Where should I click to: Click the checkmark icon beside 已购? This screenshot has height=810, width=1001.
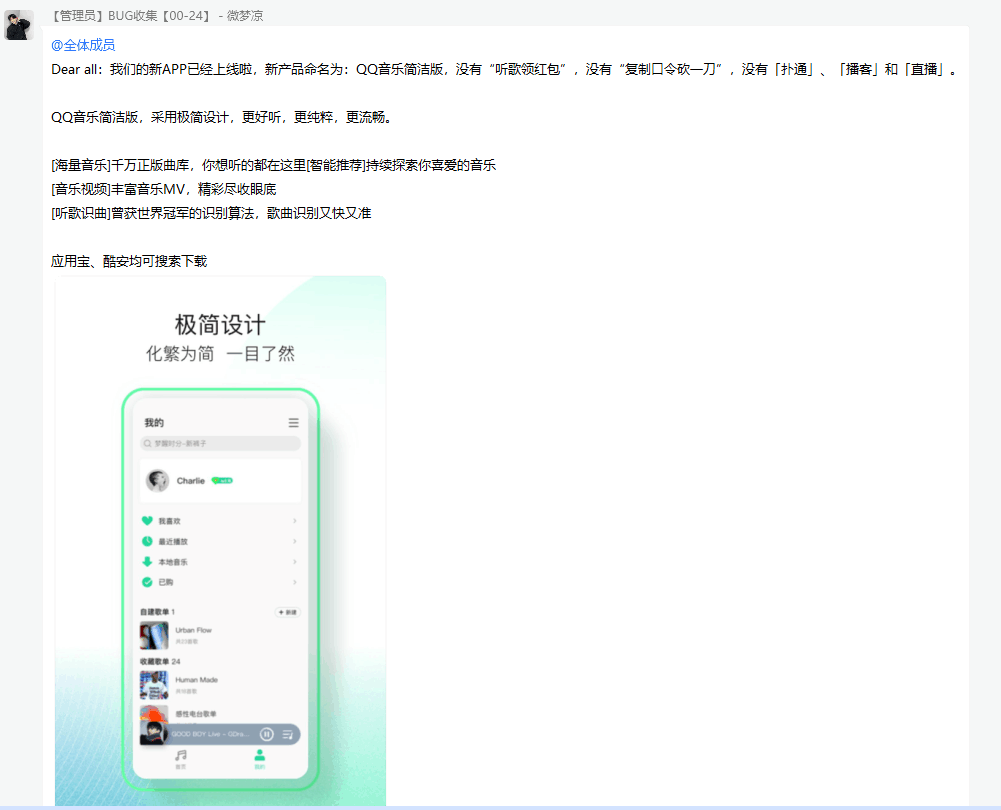pos(147,582)
